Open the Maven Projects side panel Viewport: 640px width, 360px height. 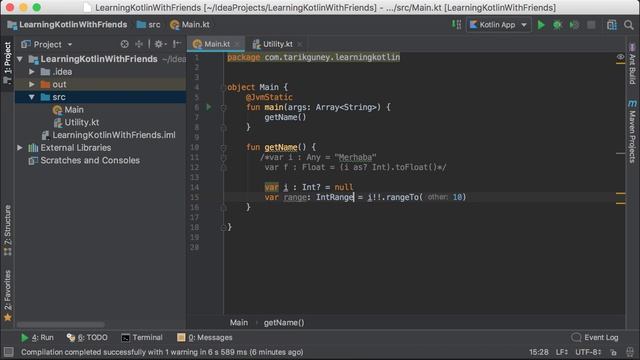[x=632, y=131]
